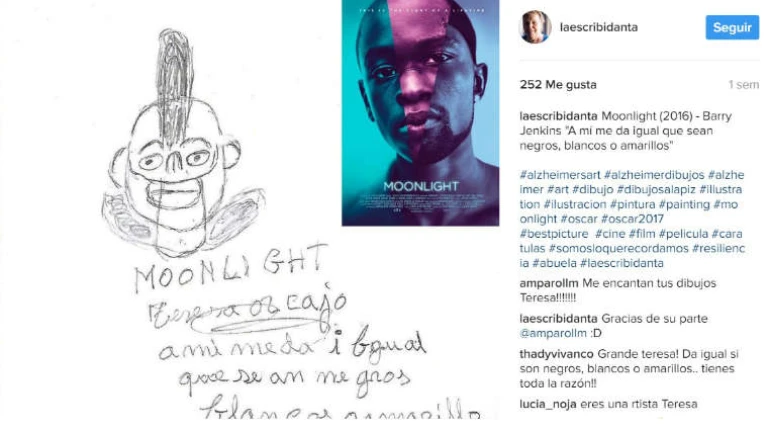
Task: Open the #alzheimerdibujos hashtag
Action: coord(654,175)
